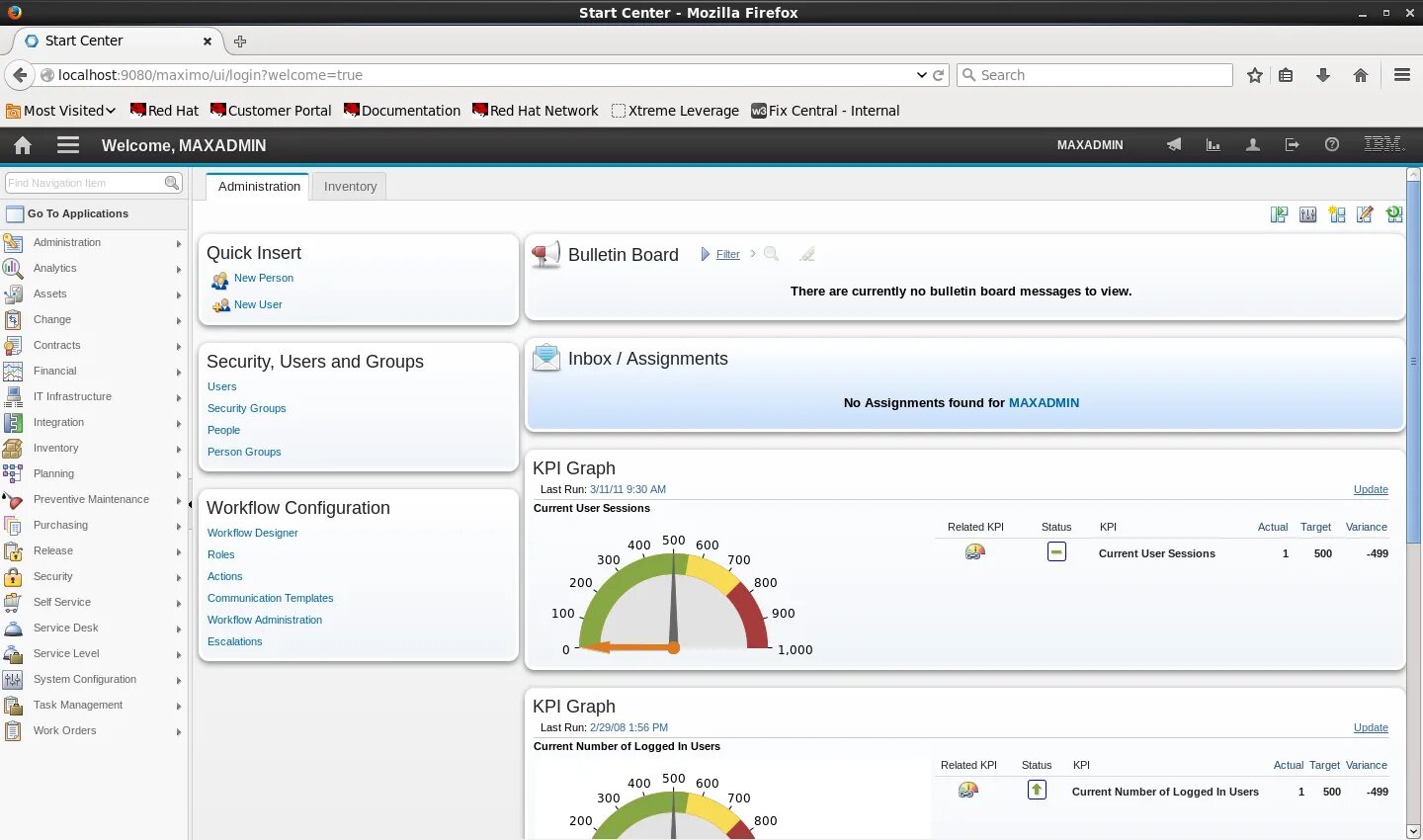Image resolution: width=1423 pixels, height=840 pixels.
Task: Open the Documentation bookmark
Action: 402,111
